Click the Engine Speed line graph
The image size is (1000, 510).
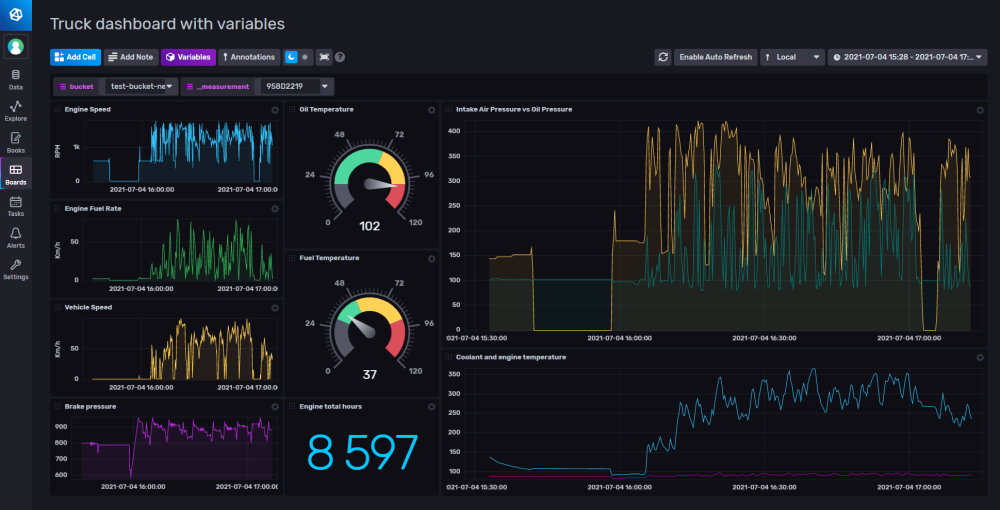[183, 152]
